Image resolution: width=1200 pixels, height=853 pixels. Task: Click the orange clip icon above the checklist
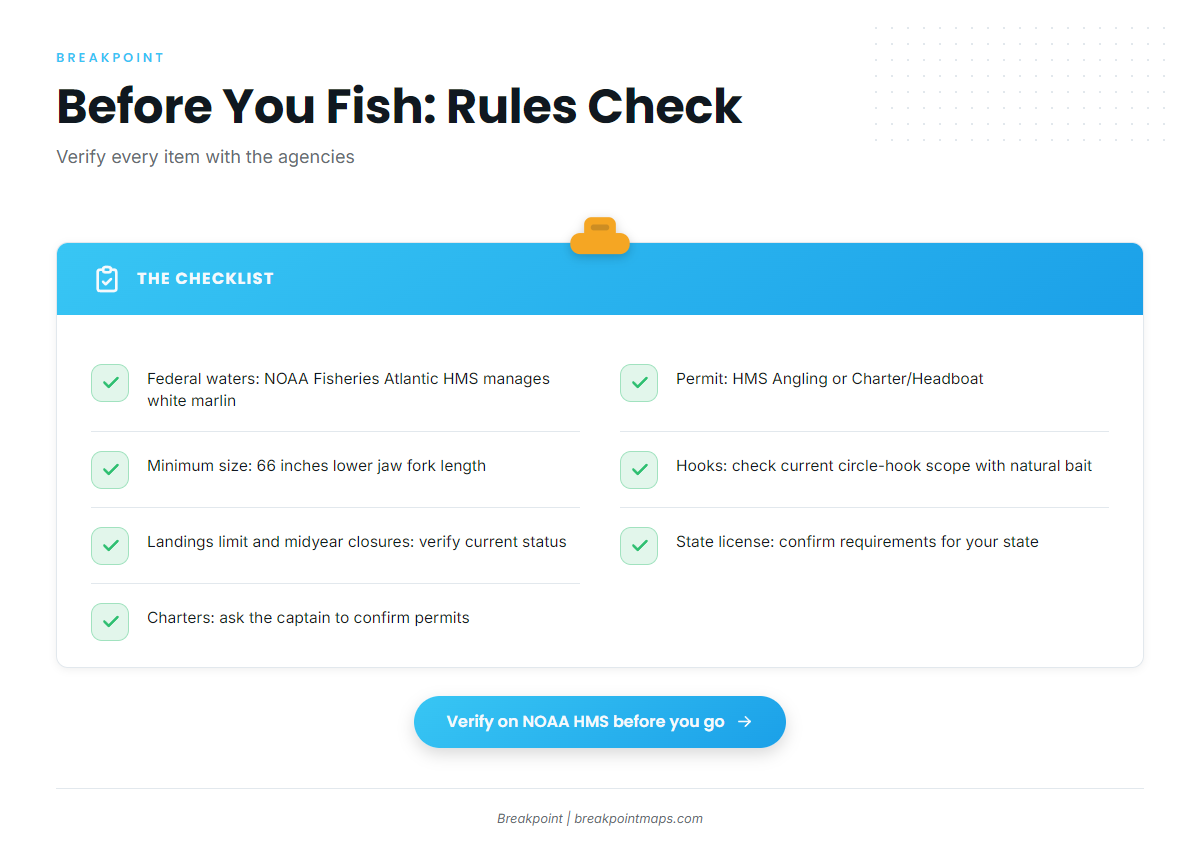click(x=600, y=236)
